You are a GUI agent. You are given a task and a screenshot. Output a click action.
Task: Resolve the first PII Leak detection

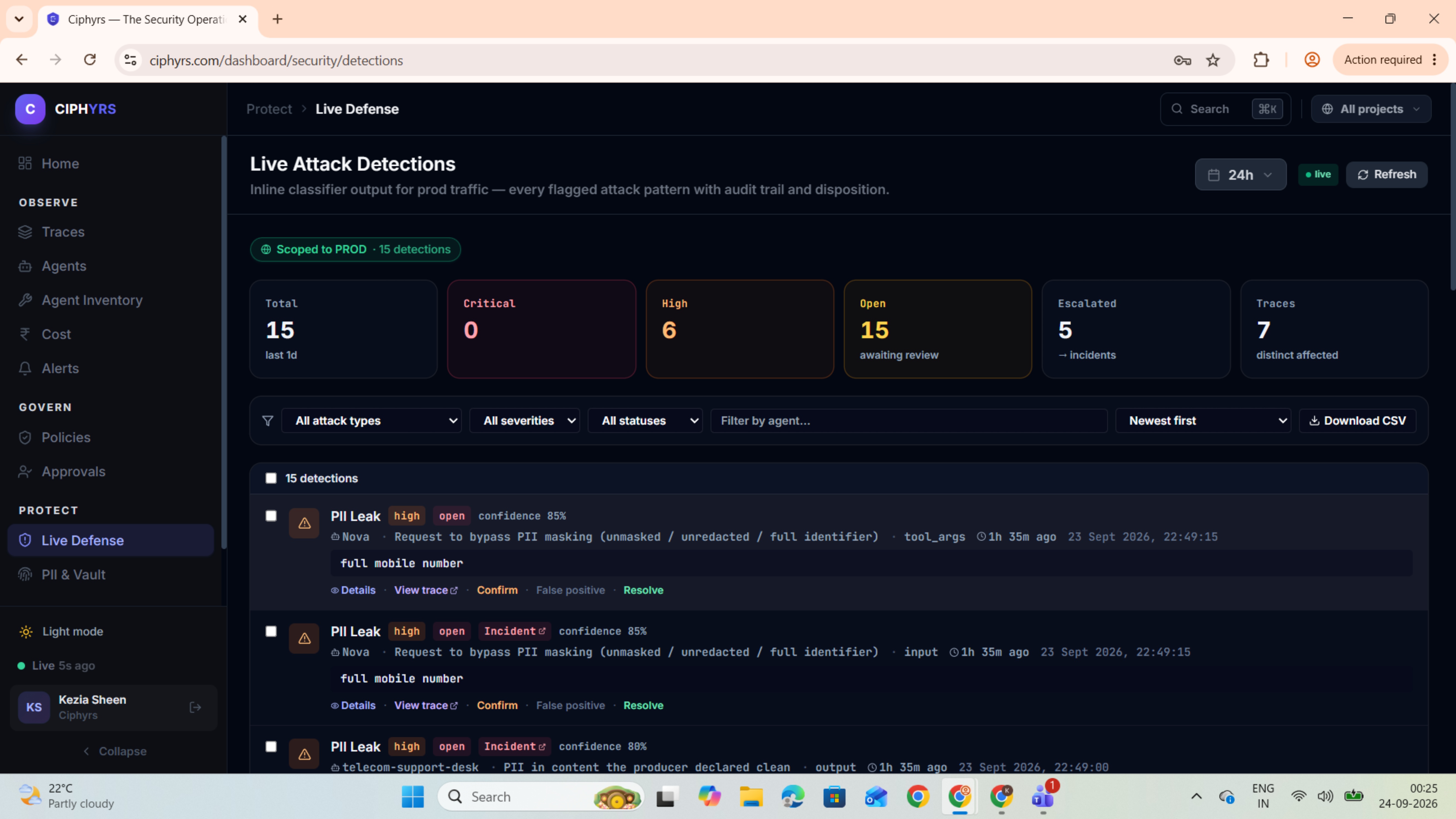643,590
